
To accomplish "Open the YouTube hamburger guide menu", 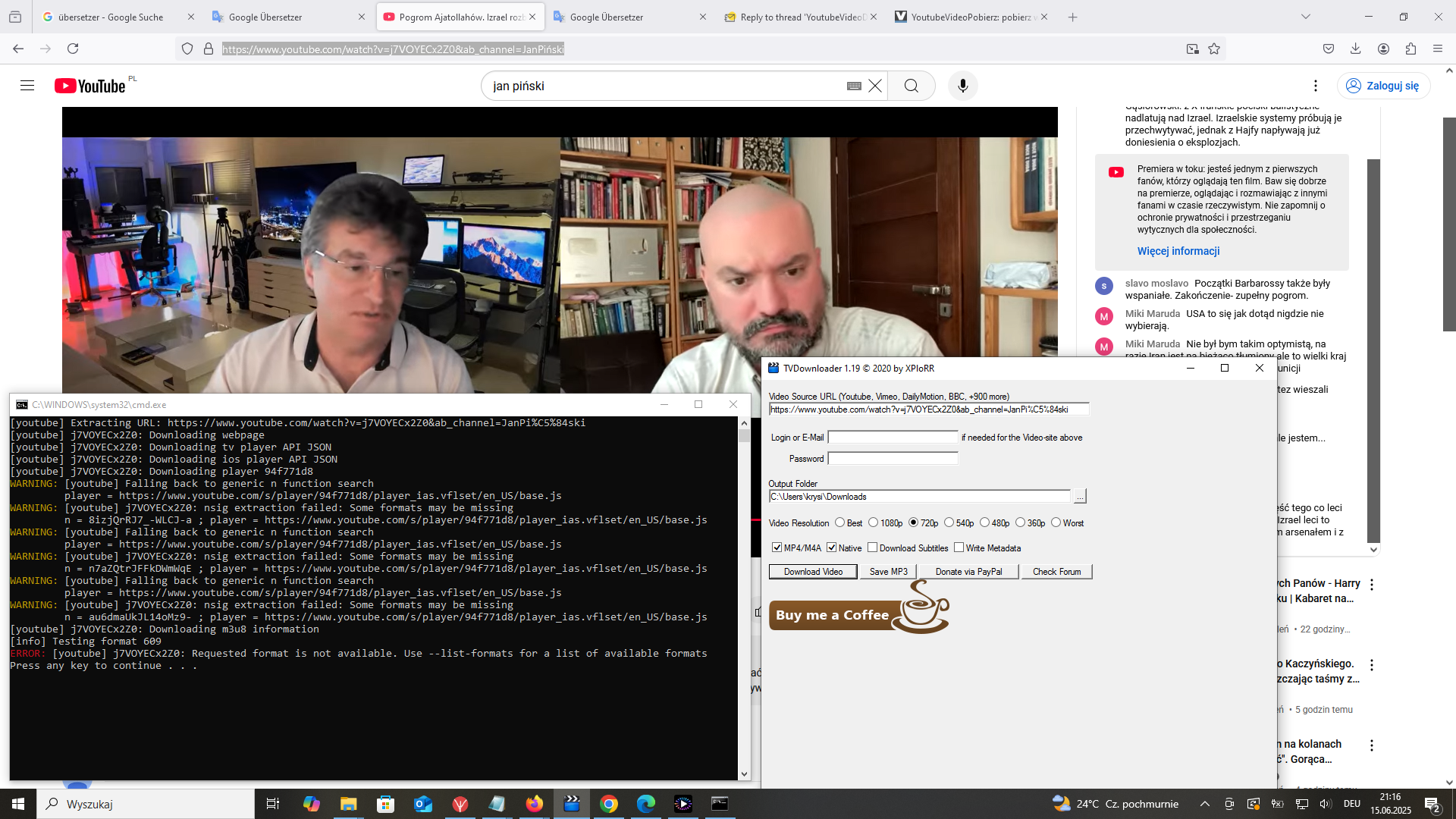I will coord(27,86).
